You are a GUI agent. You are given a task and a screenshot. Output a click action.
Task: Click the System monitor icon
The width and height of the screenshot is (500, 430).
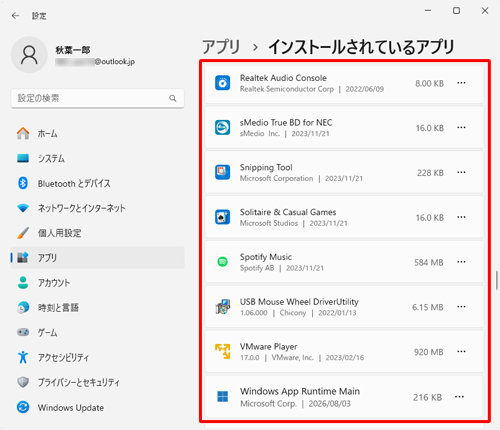click(x=23, y=158)
